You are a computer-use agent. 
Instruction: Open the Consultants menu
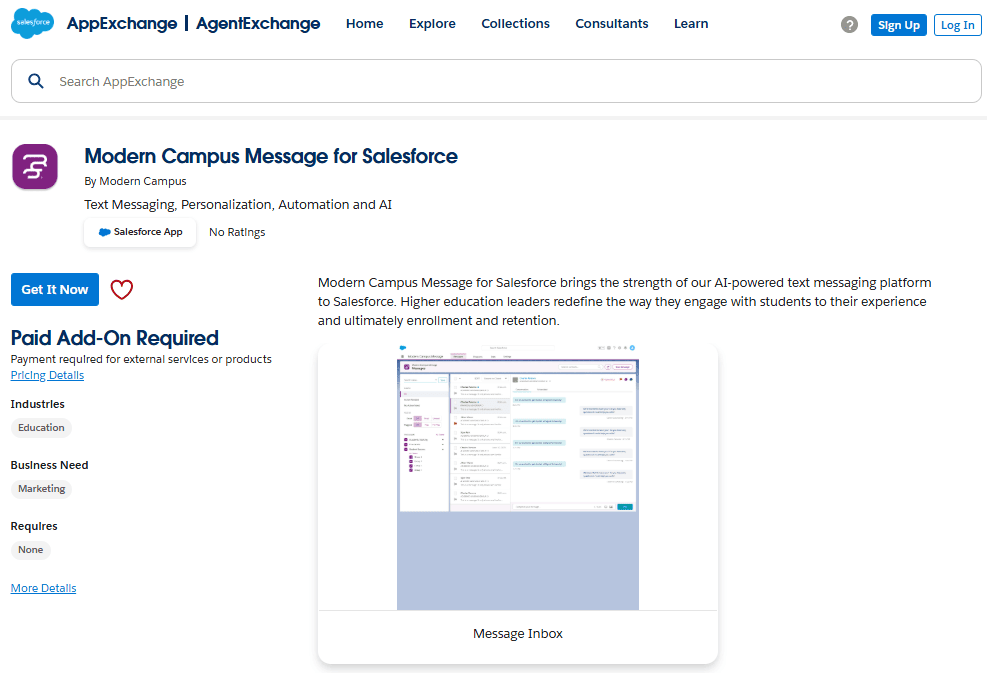pos(612,24)
